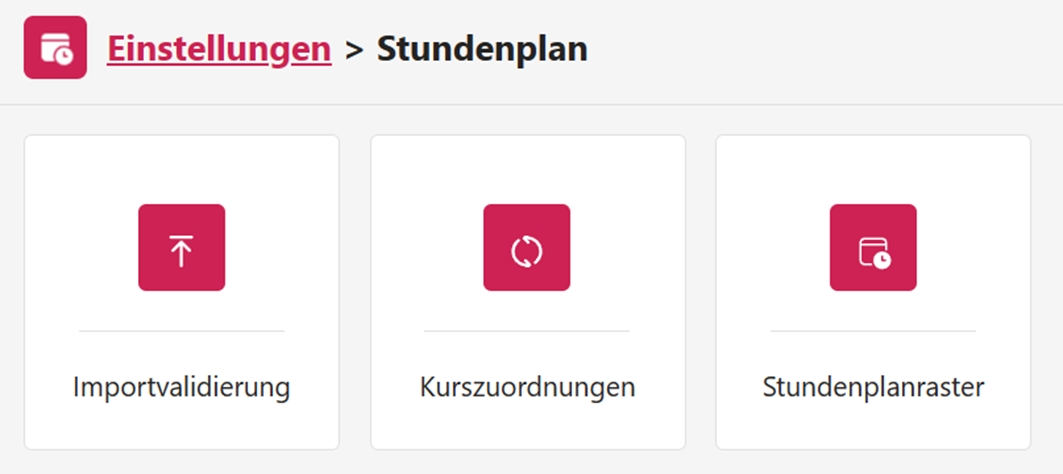Open the Einstellungen breadcrumb link
The width and height of the screenshot is (1063, 474).
click(219, 48)
